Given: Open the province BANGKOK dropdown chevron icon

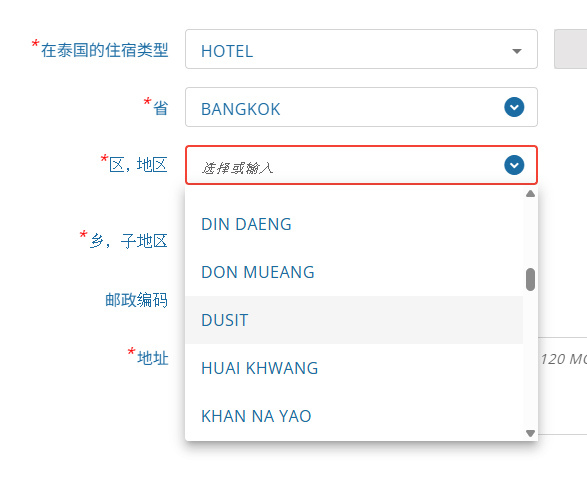Looking at the screenshot, I should click(514, 107).
